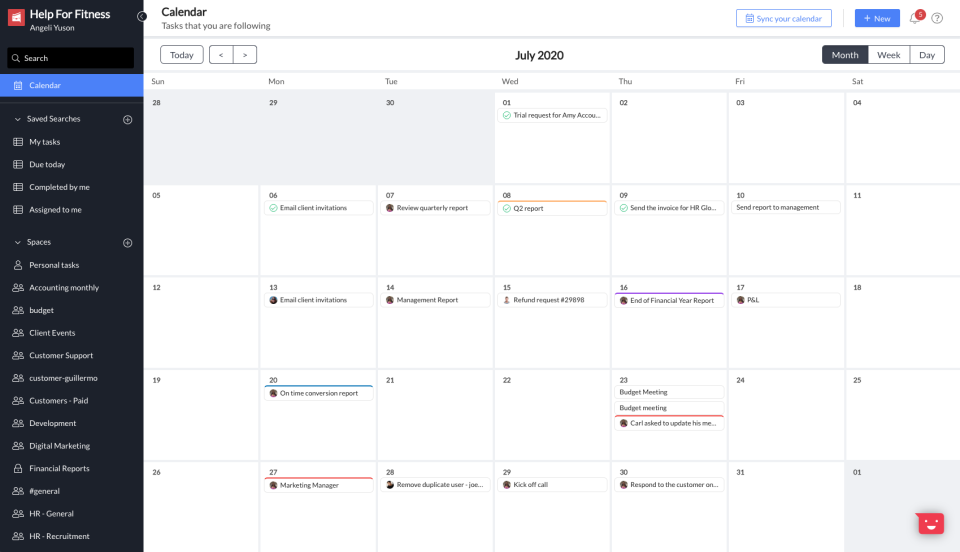
Task: Click avatar on On time conversion report
Action: pyautogui.click(x=273, y=393)
